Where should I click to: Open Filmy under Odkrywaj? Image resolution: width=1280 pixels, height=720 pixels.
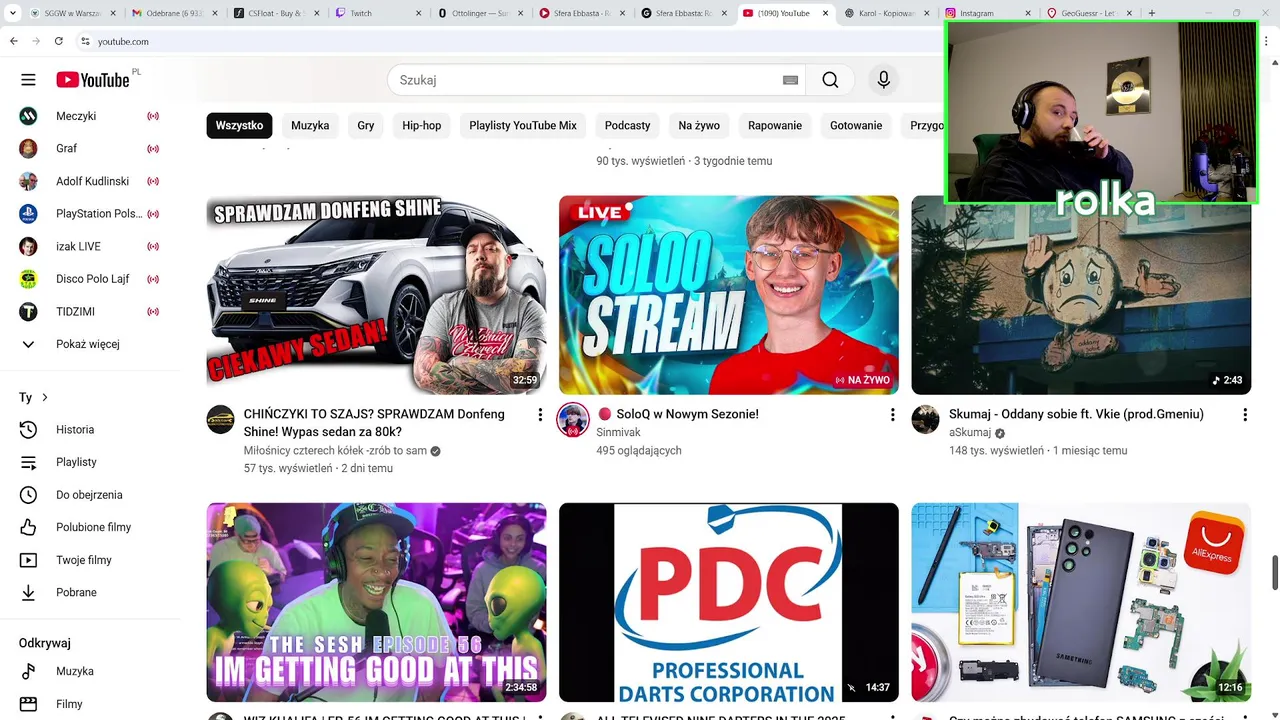tap(90, 704)
